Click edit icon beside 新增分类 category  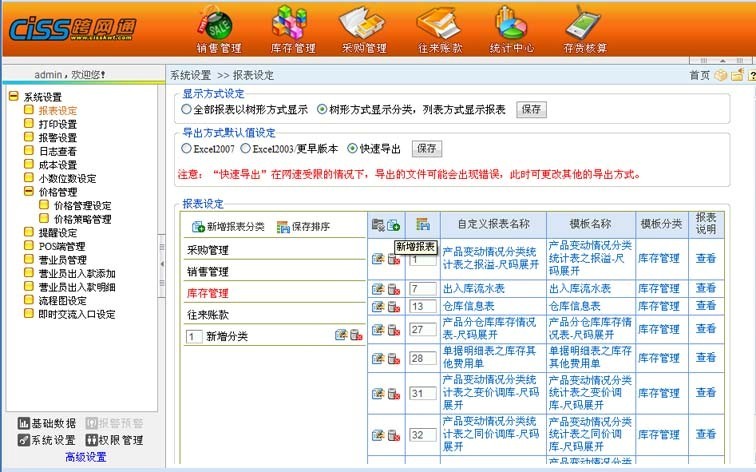pyautogui.click(x=341, y=336)
